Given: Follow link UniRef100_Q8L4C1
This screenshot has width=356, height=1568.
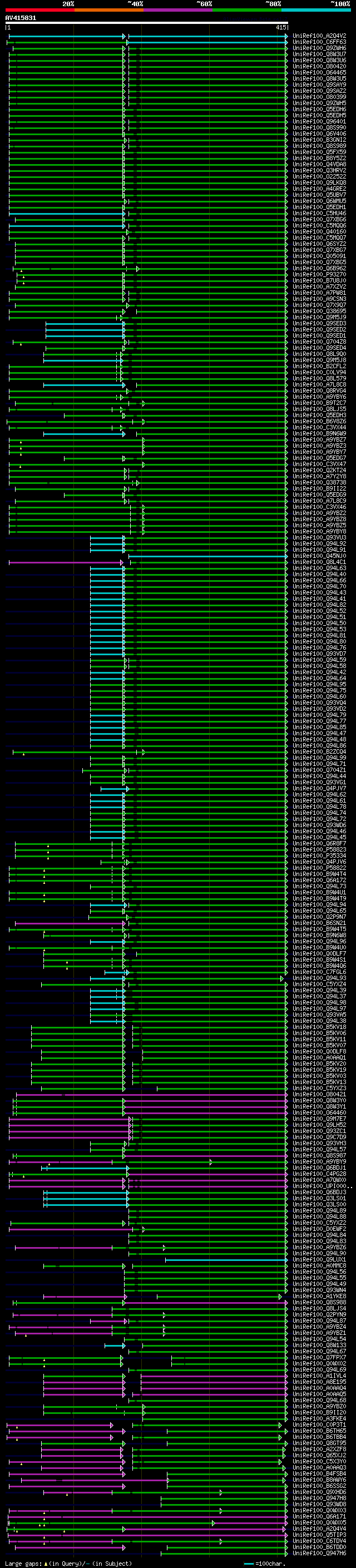Looking at the screenshot, I should tap(319, 562).
